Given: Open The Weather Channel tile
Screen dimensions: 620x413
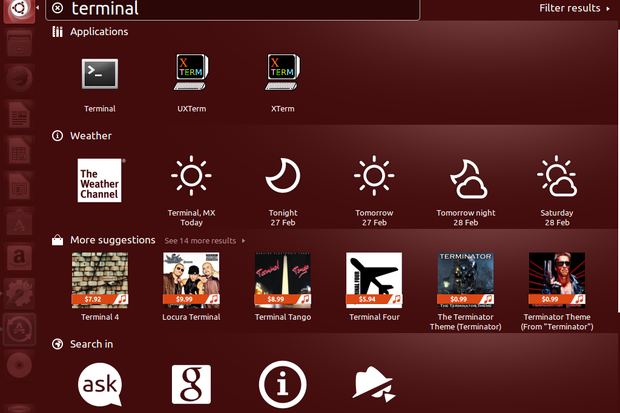Looking at the screenshot, I should click(100, 180).
